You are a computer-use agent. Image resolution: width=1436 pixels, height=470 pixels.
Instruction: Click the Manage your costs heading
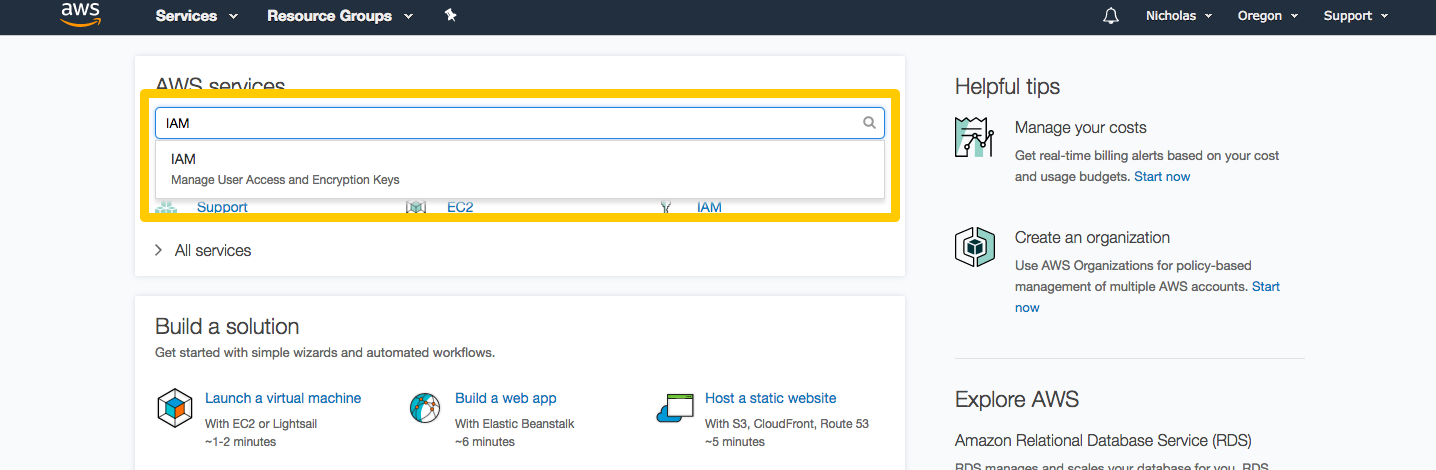[x=1081, y=128]
